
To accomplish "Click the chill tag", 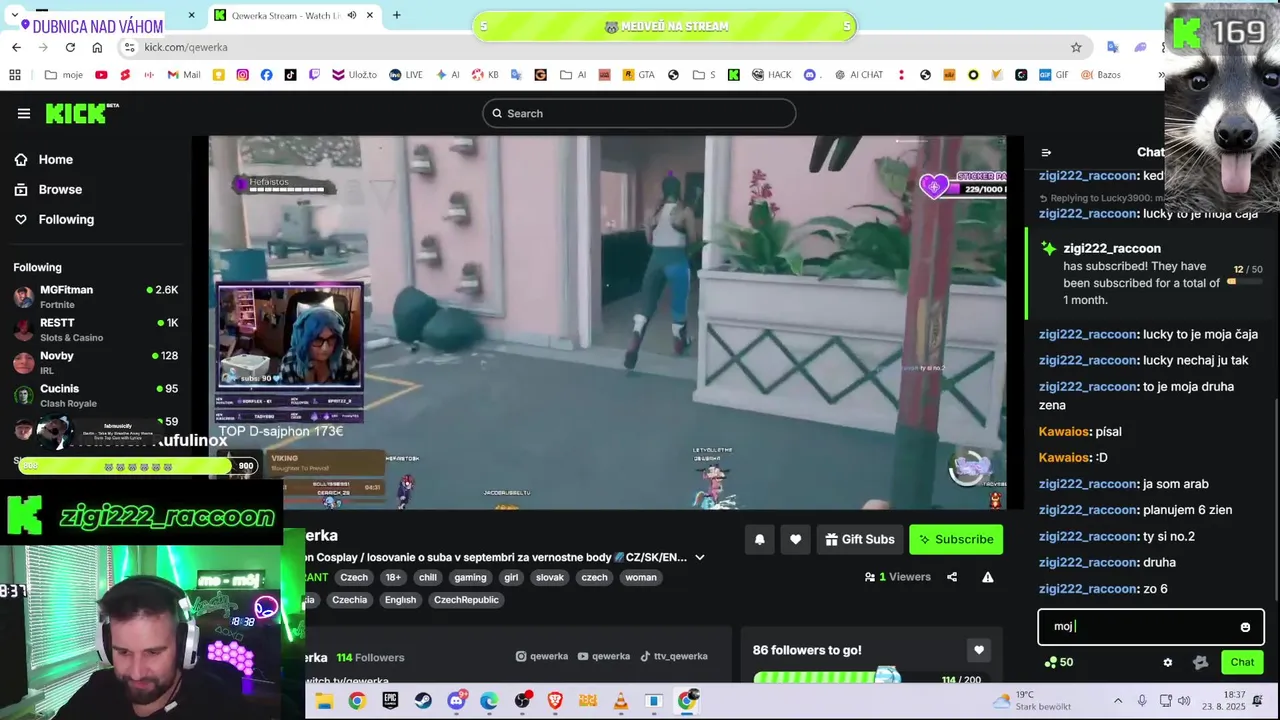I will click(x=428, y=577).
